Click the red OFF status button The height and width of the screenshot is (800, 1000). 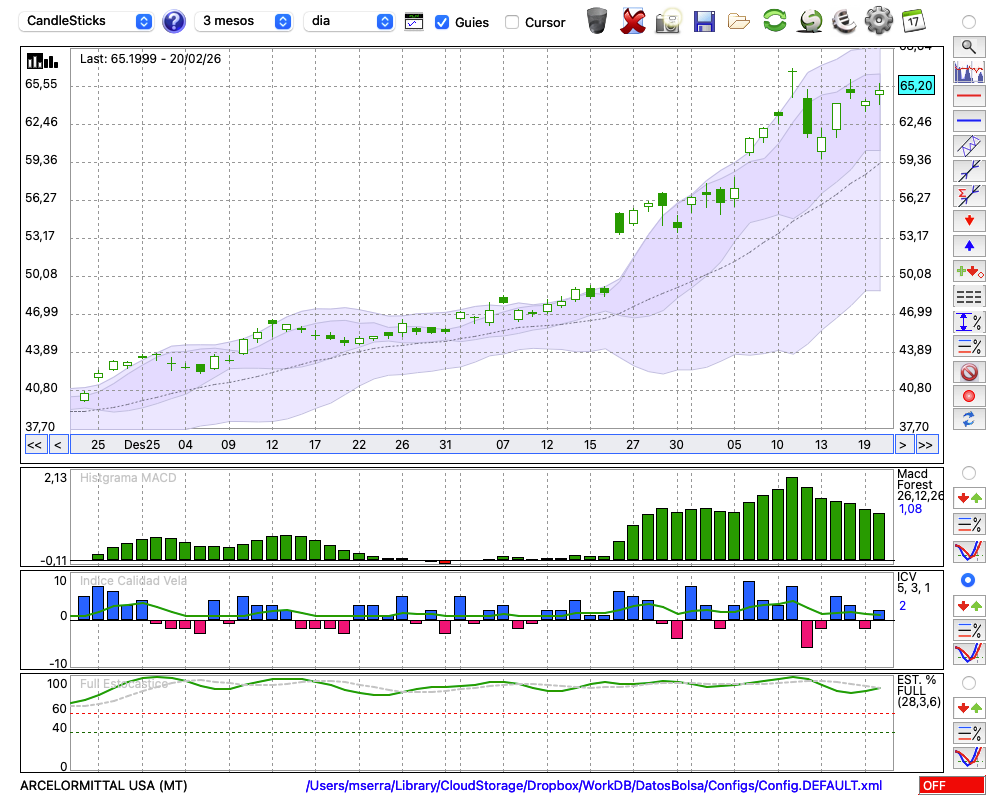950,786
